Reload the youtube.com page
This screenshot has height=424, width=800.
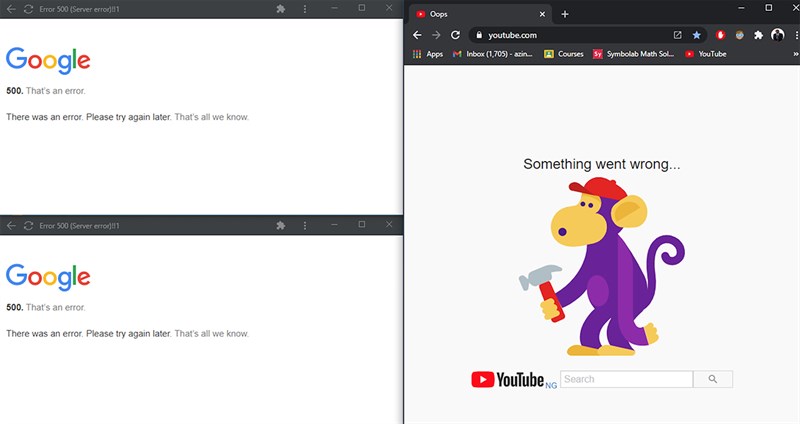click(x=455, y=35)
